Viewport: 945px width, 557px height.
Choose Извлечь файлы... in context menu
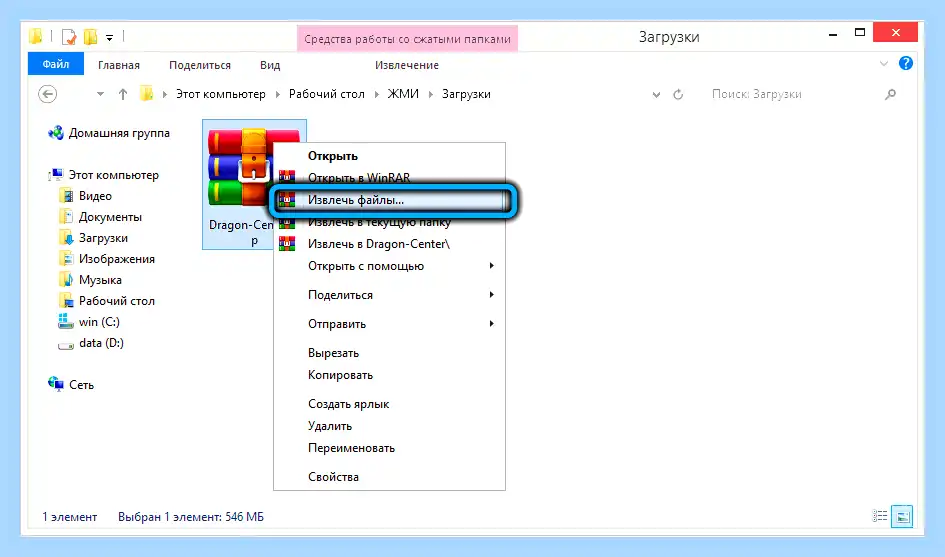pos(389,200)
